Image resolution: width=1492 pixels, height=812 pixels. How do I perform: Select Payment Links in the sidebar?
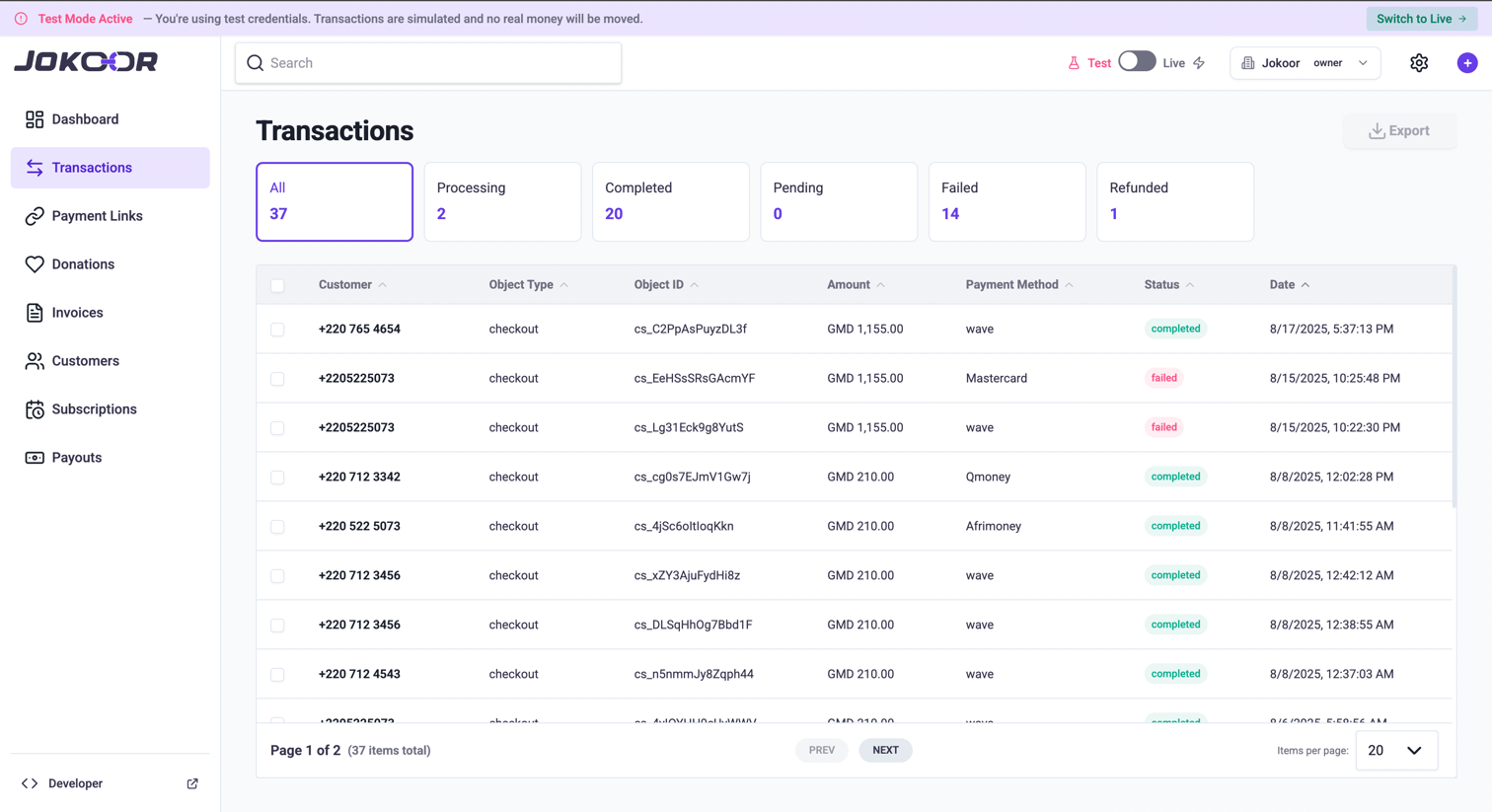[96, 215]
